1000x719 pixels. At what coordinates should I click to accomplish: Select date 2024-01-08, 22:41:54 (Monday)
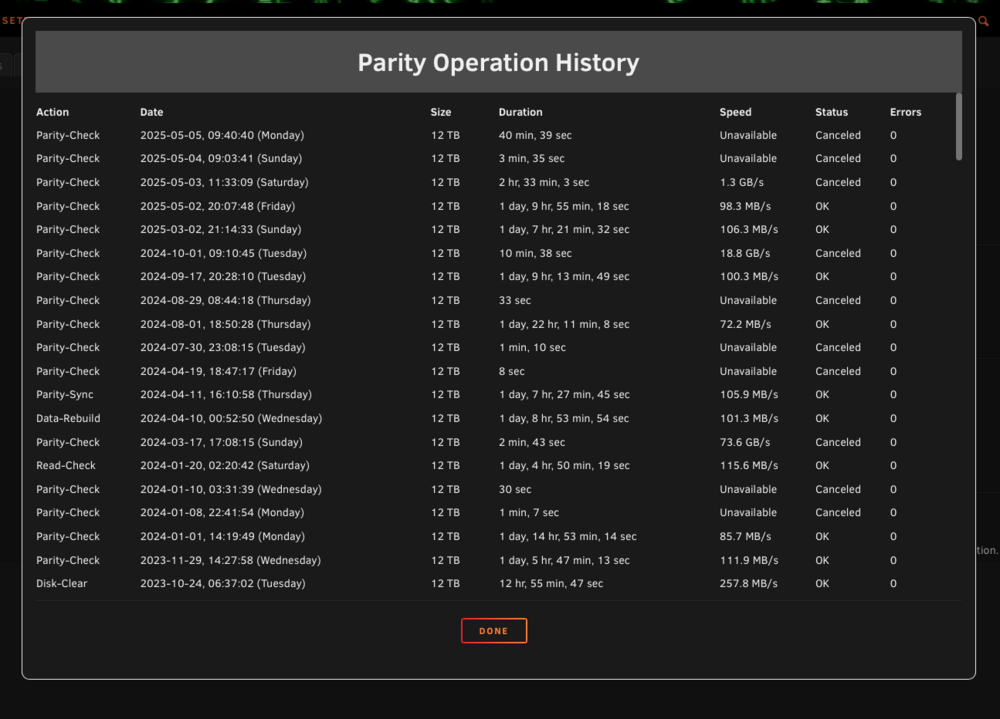tap(222, 512)
